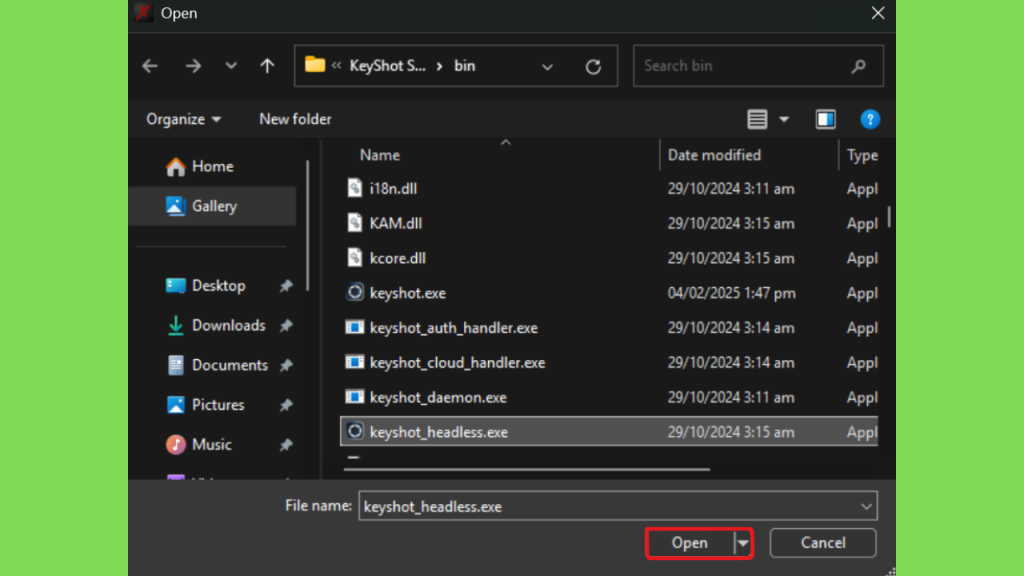
Task: Click the pin icon beside Music
Action: click(x=286, y=445)
